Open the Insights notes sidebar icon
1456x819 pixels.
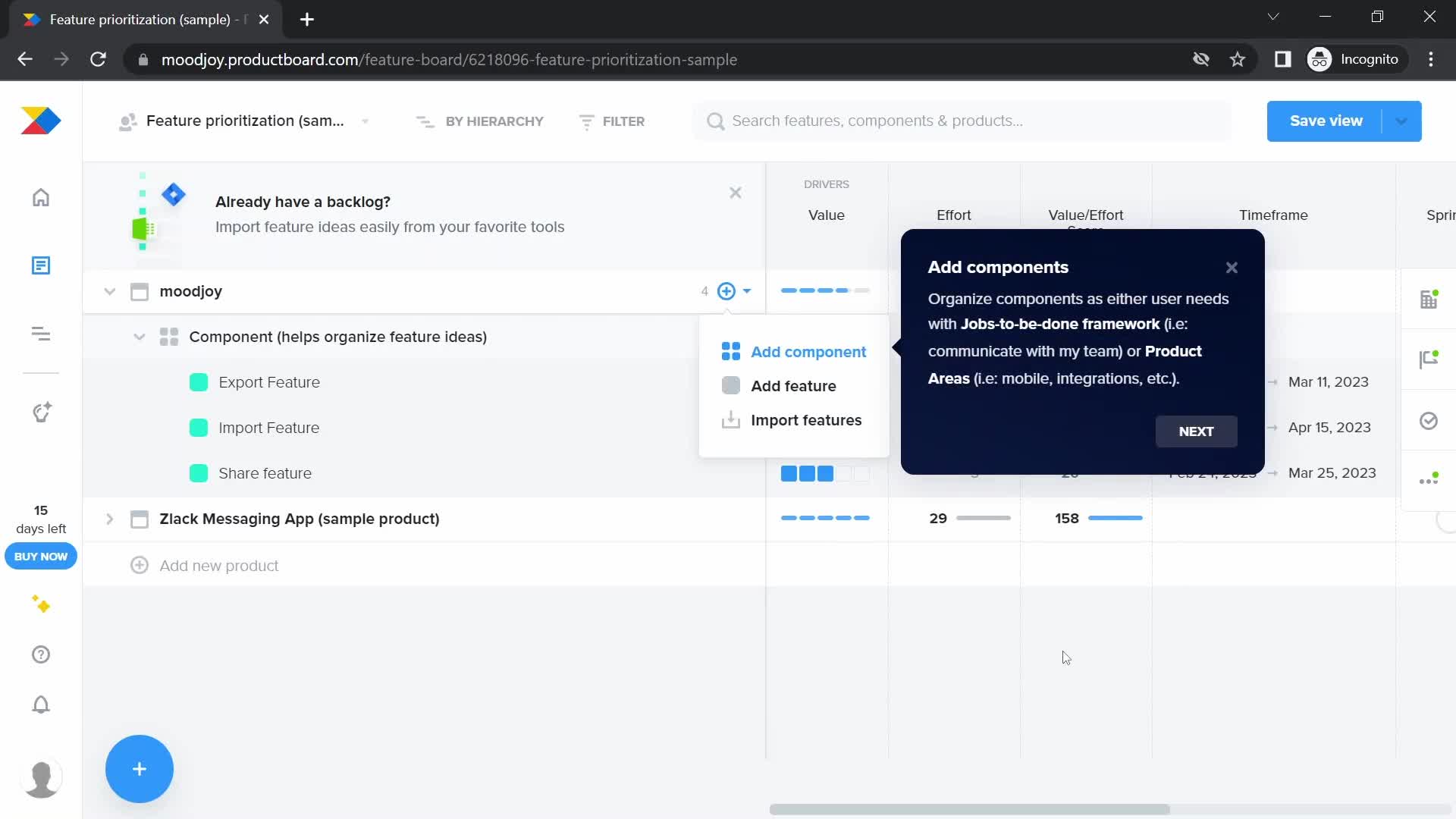[41, 265]
